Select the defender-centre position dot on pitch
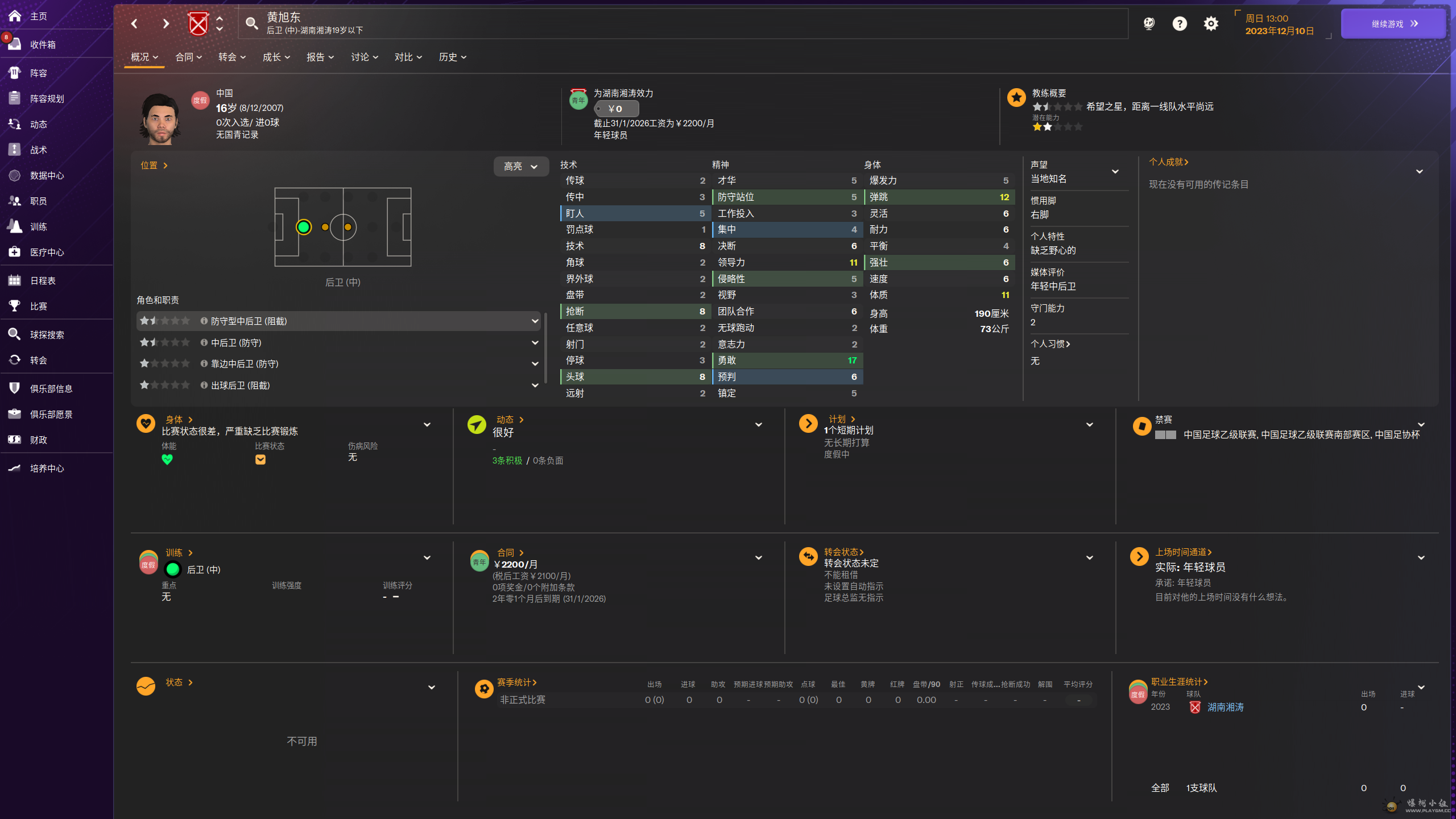 click(x=304, y=227)
